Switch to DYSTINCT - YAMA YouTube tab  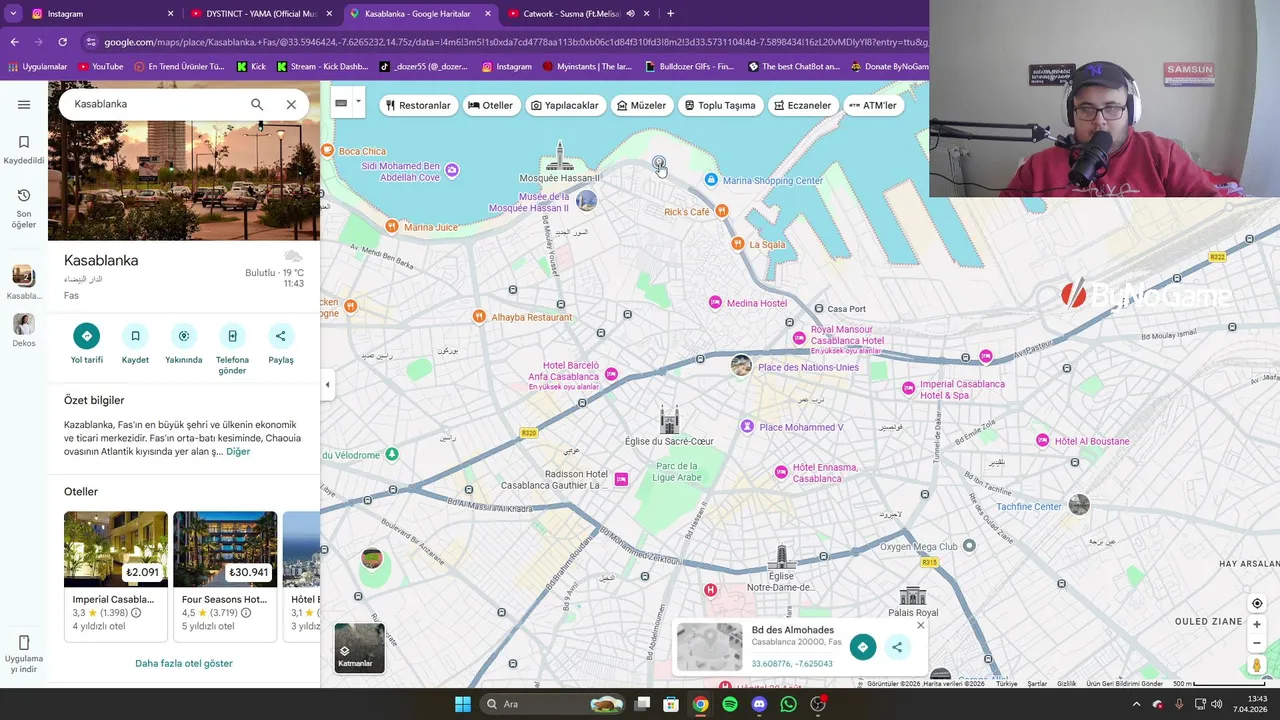click(260, 14)
